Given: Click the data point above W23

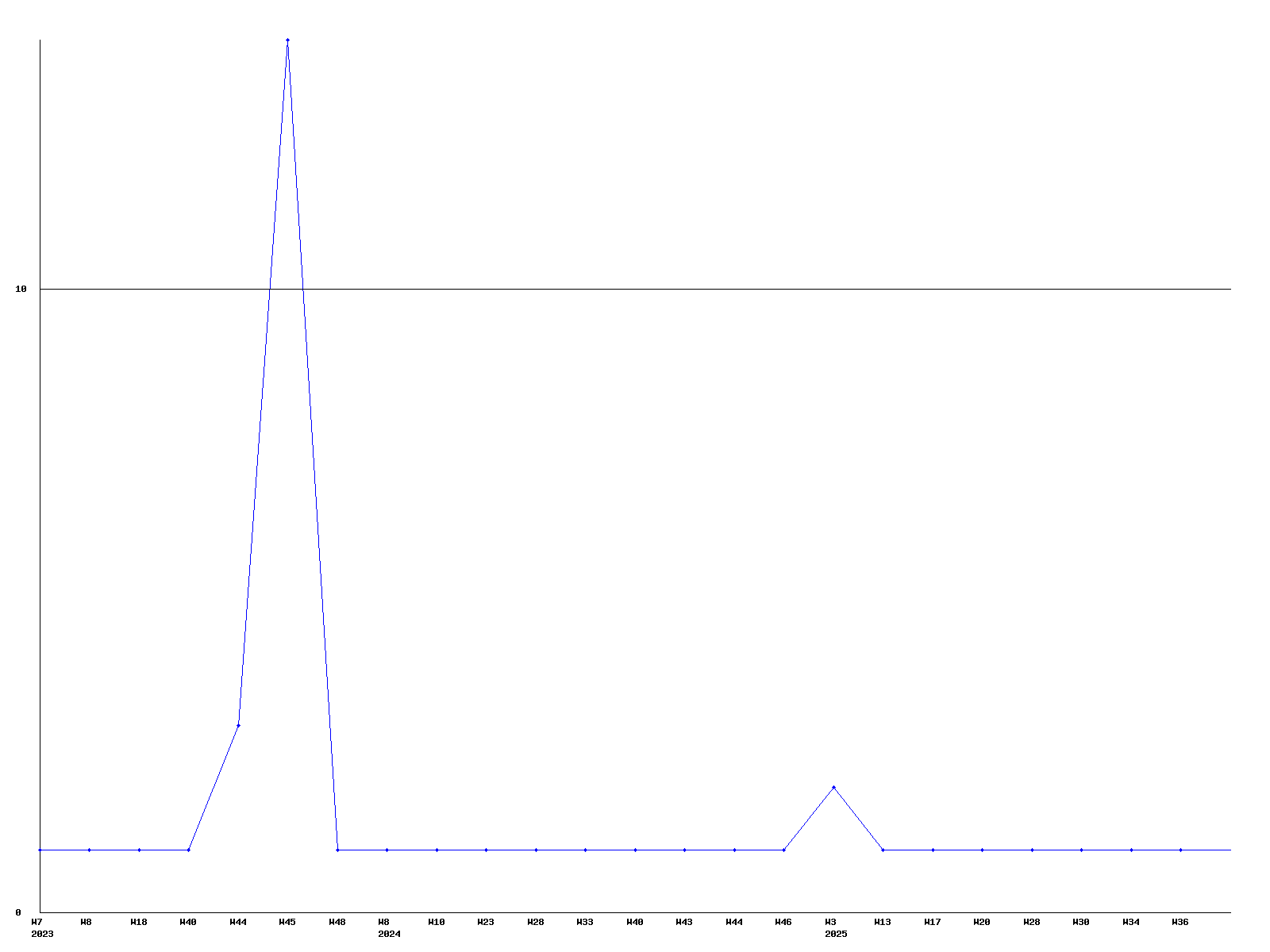Looking at the screenshot, I should pos(486,850).
